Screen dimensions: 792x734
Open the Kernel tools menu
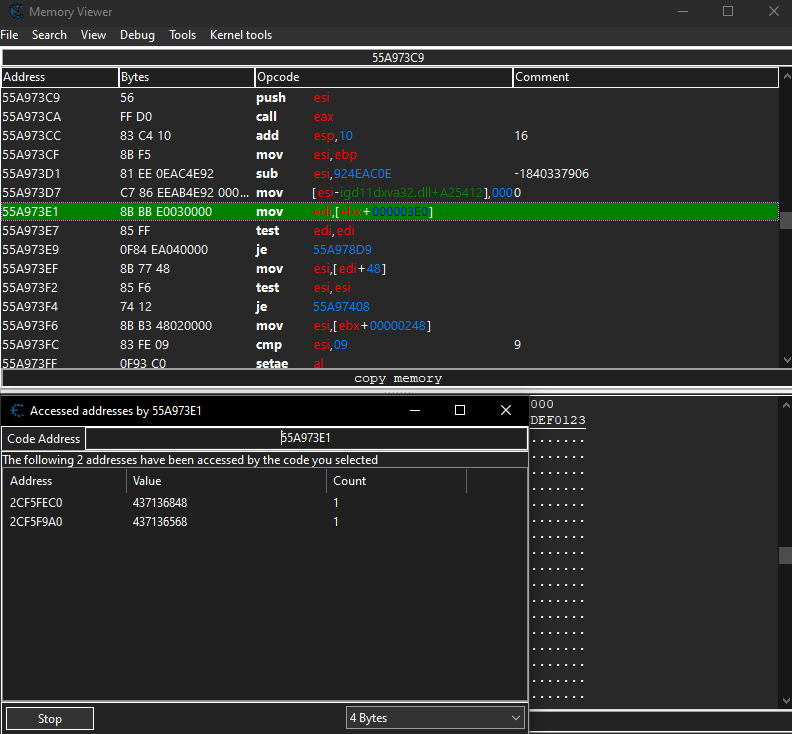(x=241, y=35)
